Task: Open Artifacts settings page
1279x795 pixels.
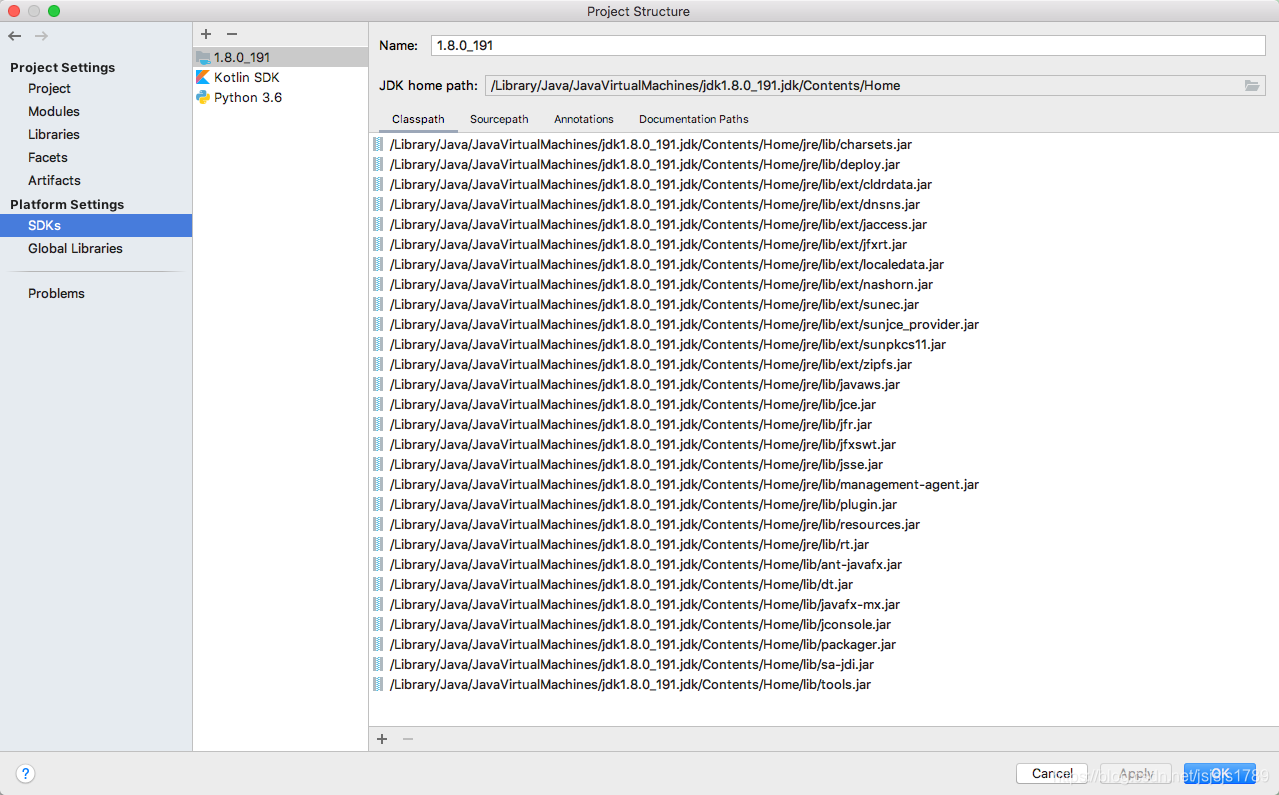Action: (54, 180)
